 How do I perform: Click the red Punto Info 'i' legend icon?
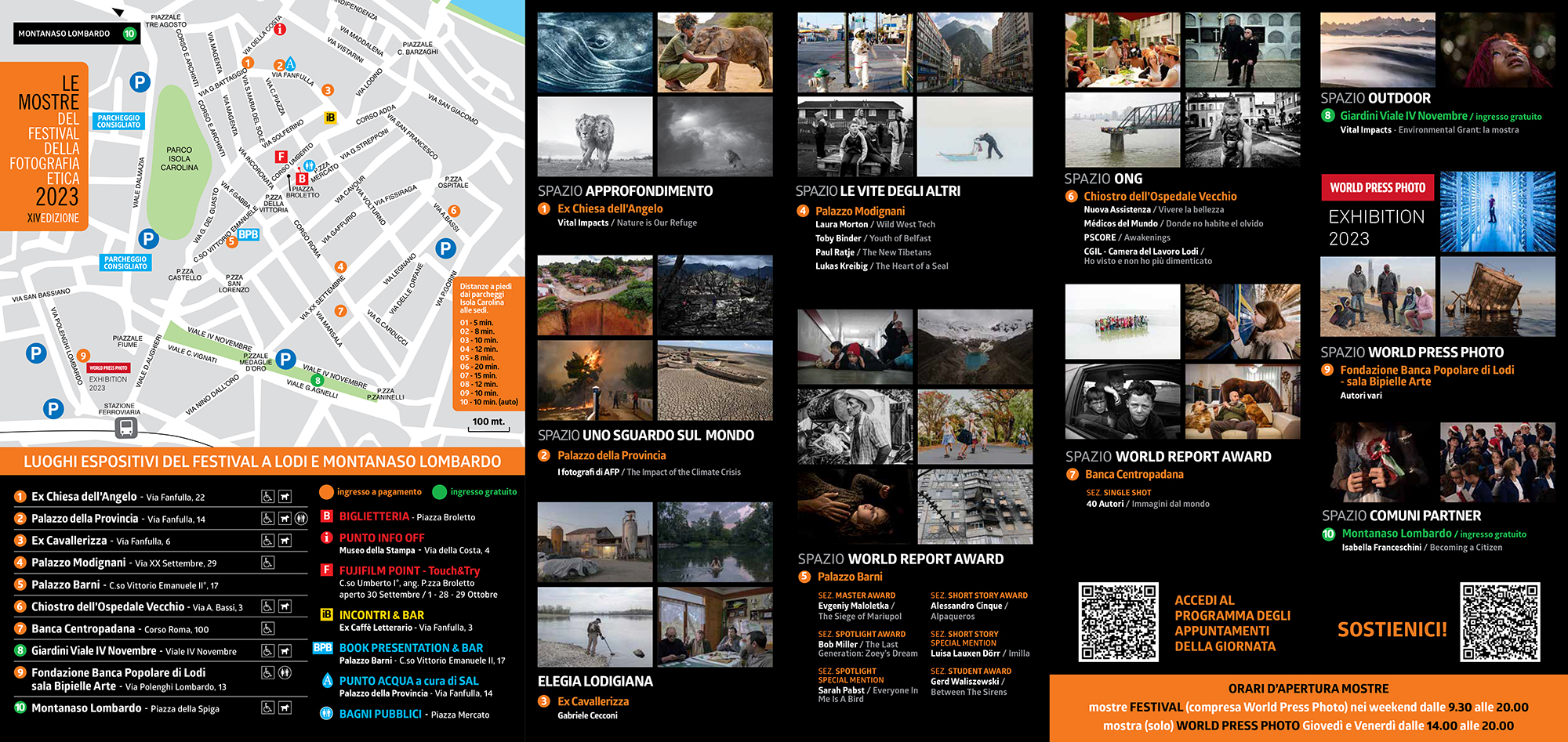[x=327, y=537]
